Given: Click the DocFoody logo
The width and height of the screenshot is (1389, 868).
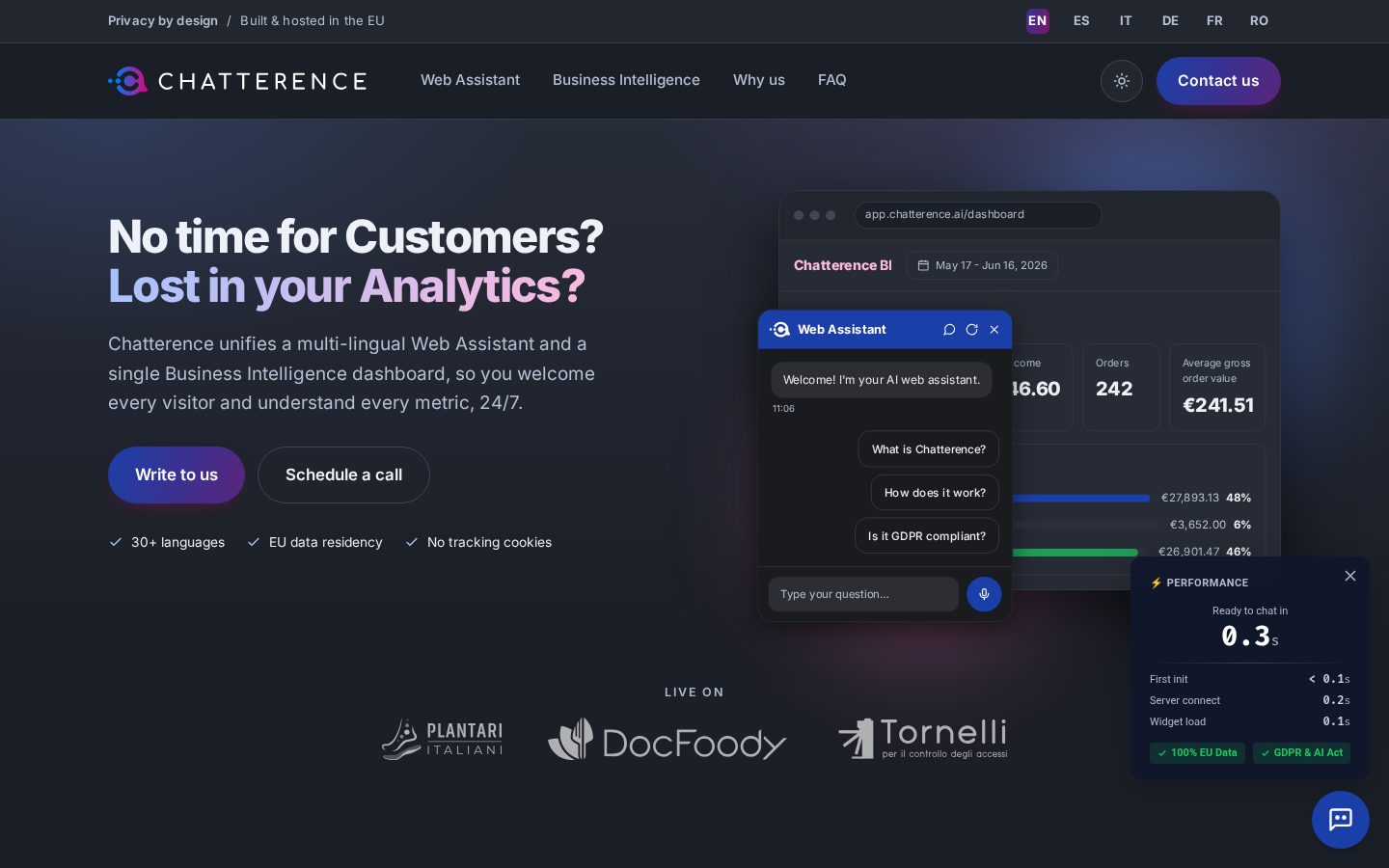Looking at the screenshot, I should click(667, 740).
